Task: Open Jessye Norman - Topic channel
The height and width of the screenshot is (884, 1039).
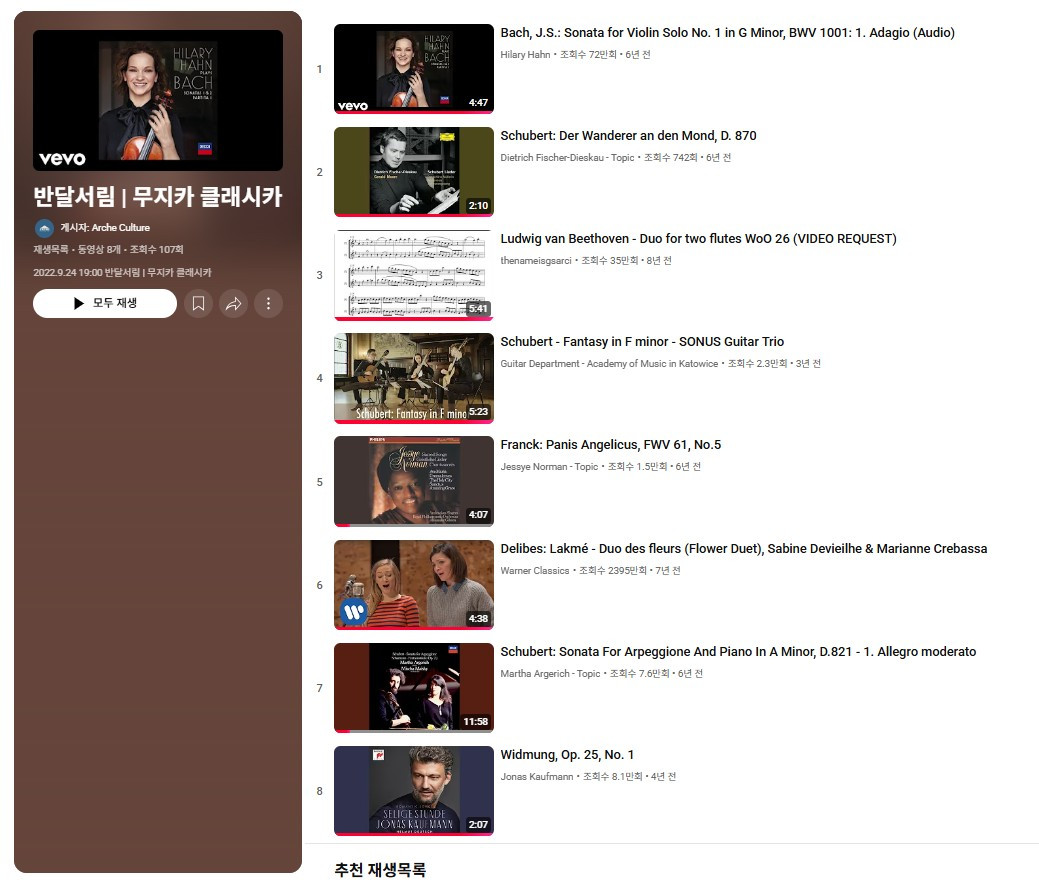Action: 549,467
